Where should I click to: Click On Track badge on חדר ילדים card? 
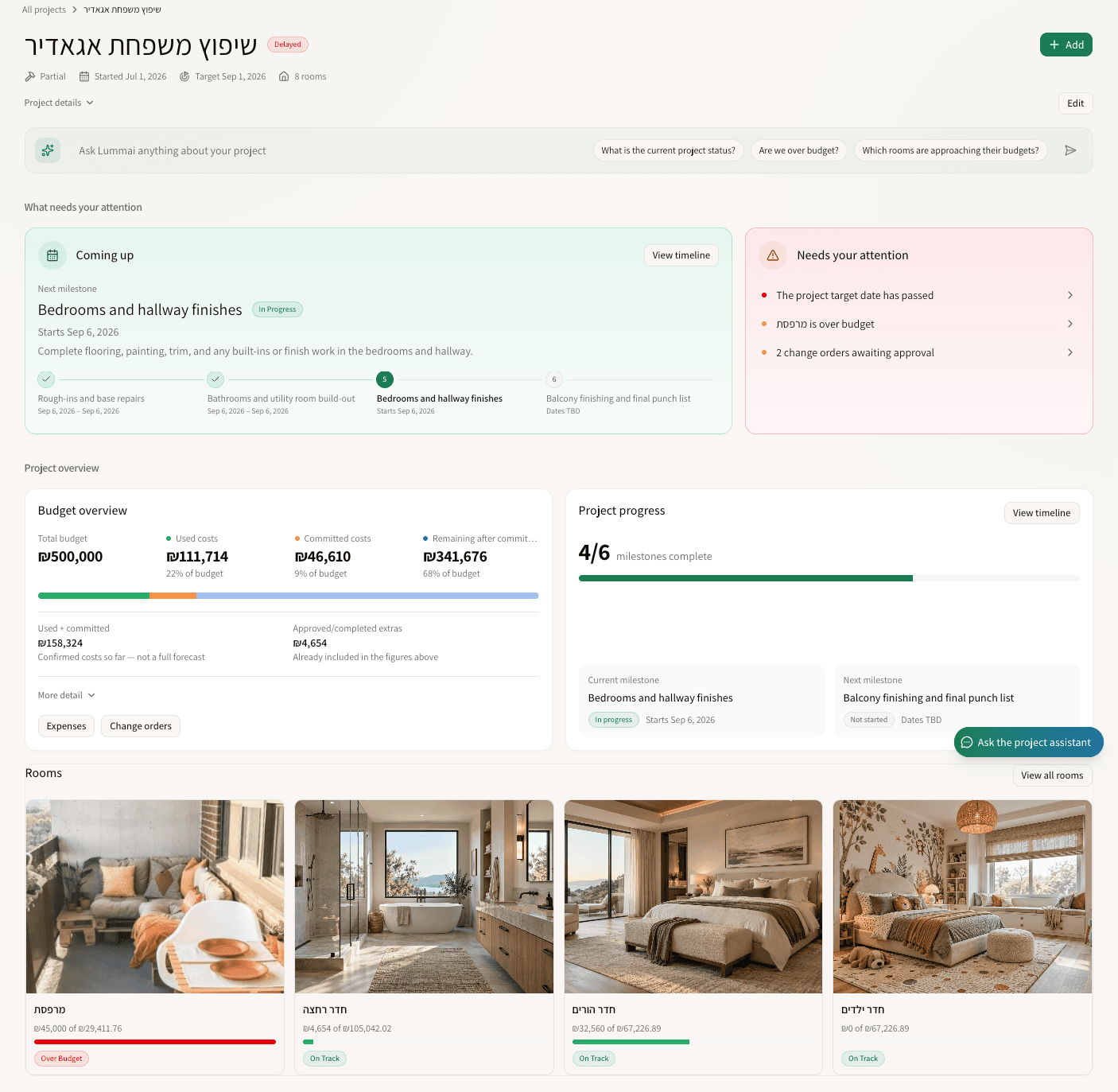point(863,1059)
